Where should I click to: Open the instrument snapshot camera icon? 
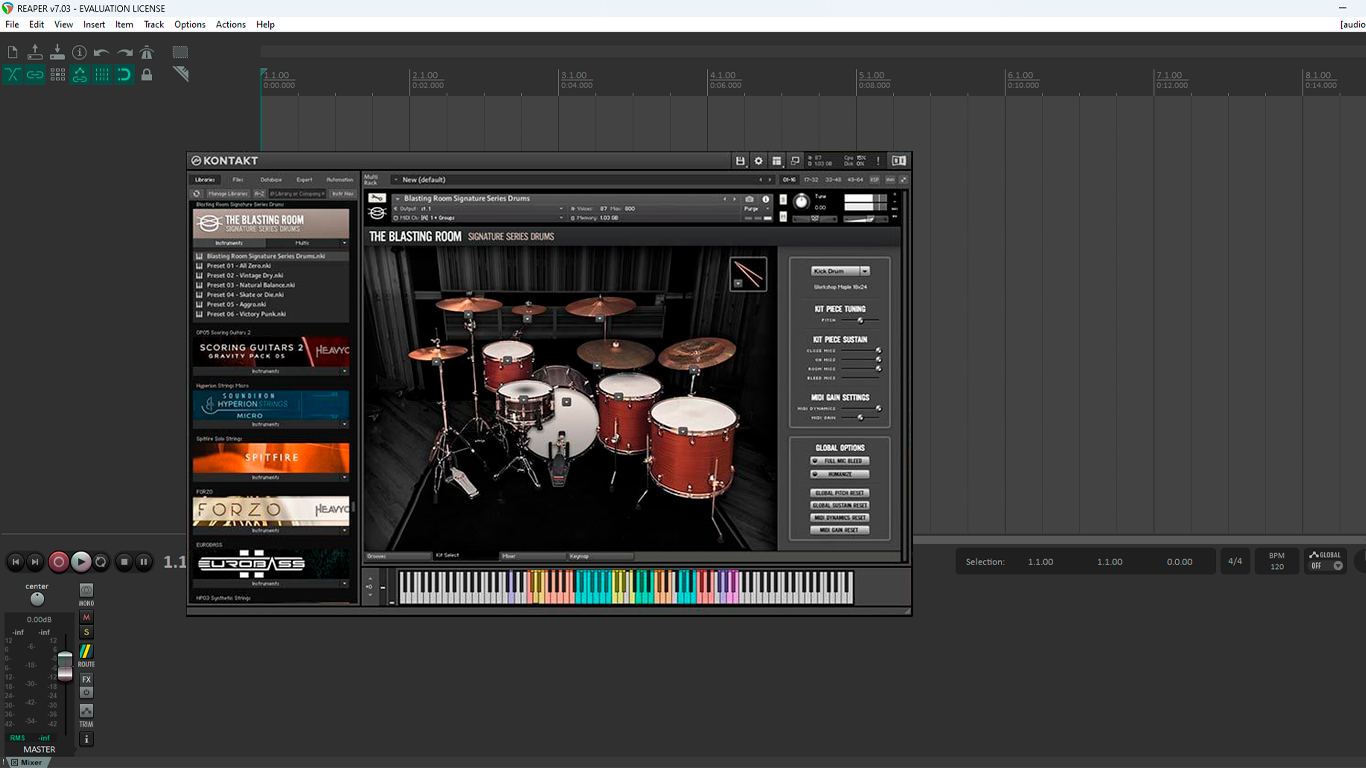click(750, 199)
